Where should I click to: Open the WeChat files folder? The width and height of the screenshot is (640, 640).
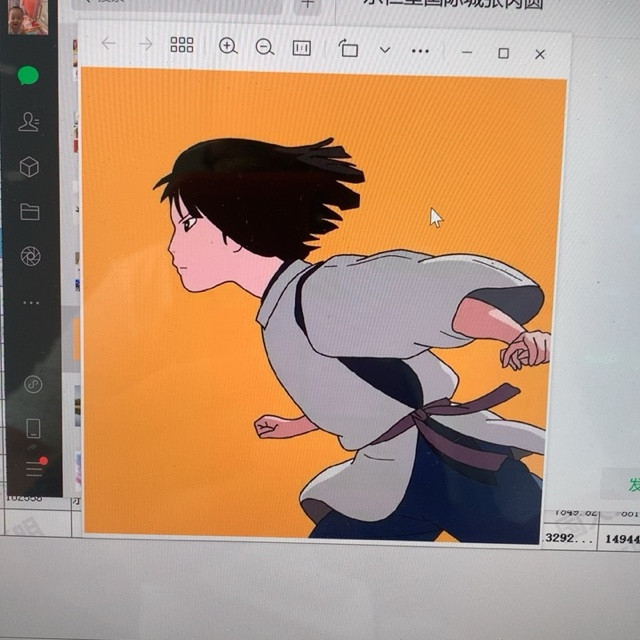[x=30, y=212]
